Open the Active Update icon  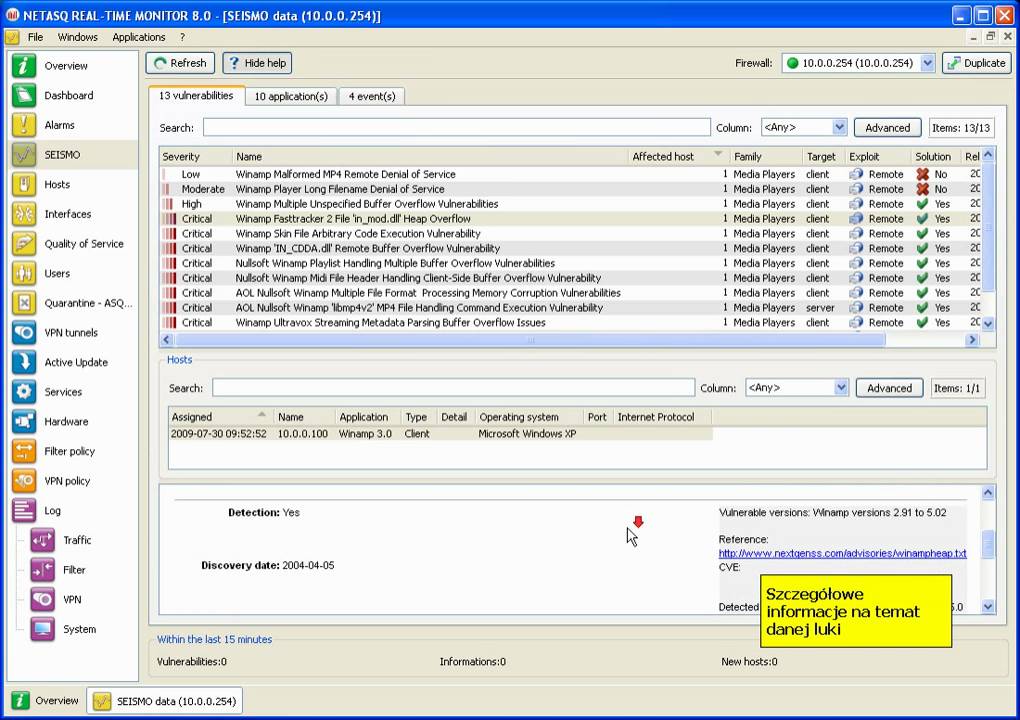[24, 362]
